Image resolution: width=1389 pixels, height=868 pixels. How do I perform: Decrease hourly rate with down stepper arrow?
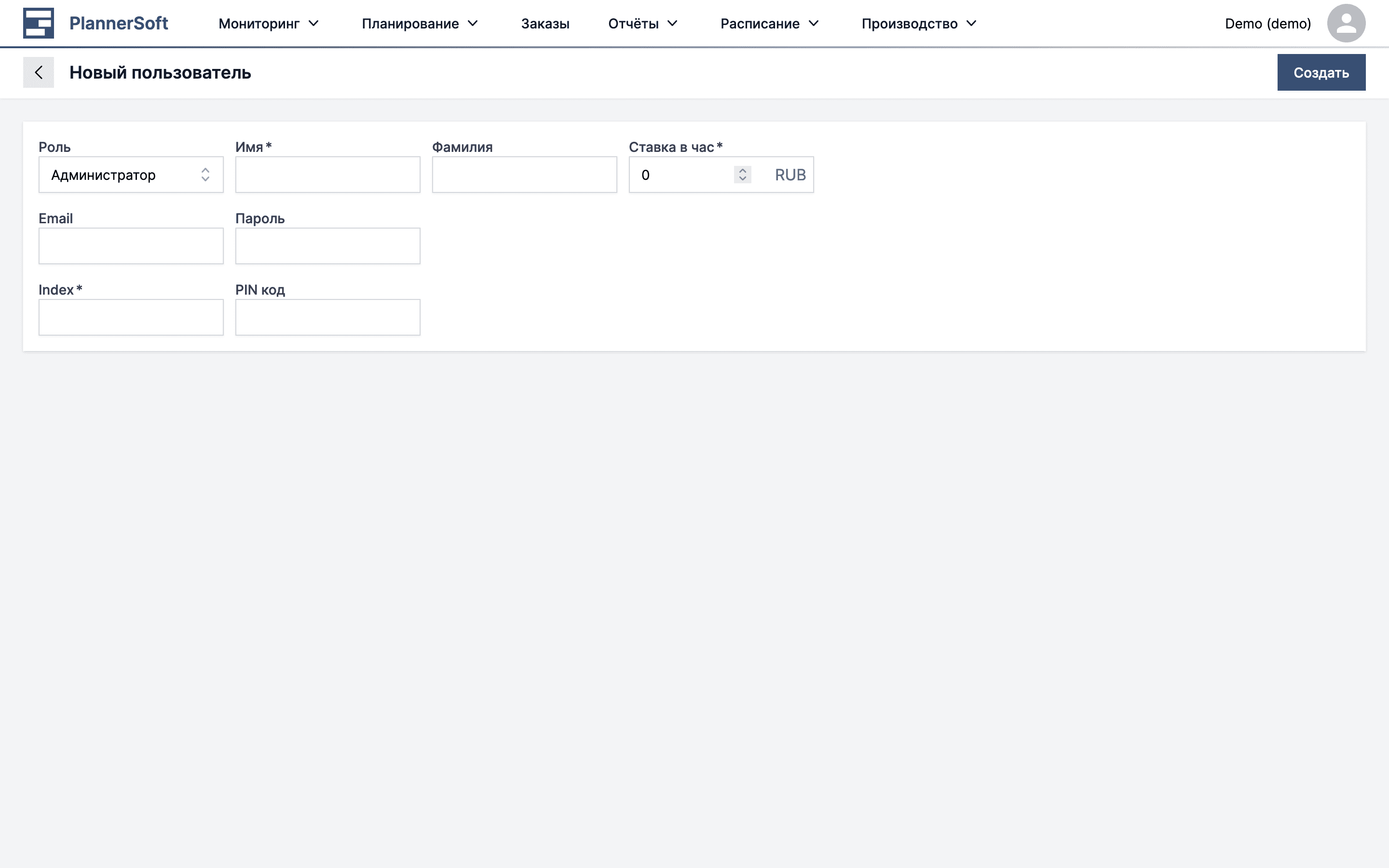coord(742,178)
